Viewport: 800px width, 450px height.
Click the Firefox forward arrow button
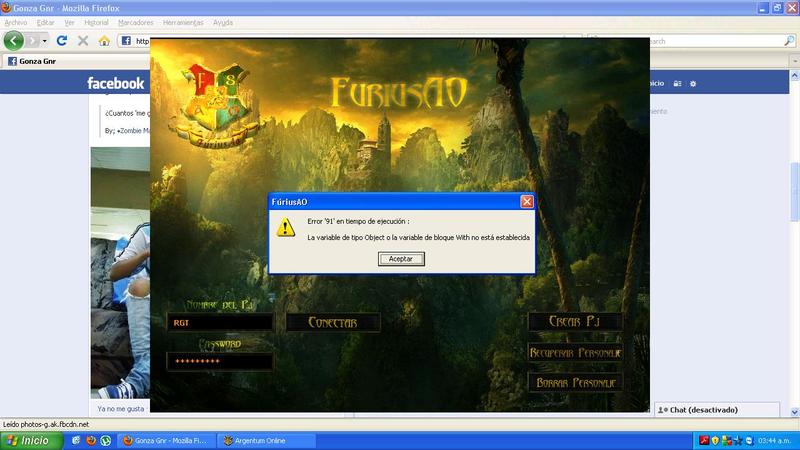click(x=33, y=41)
